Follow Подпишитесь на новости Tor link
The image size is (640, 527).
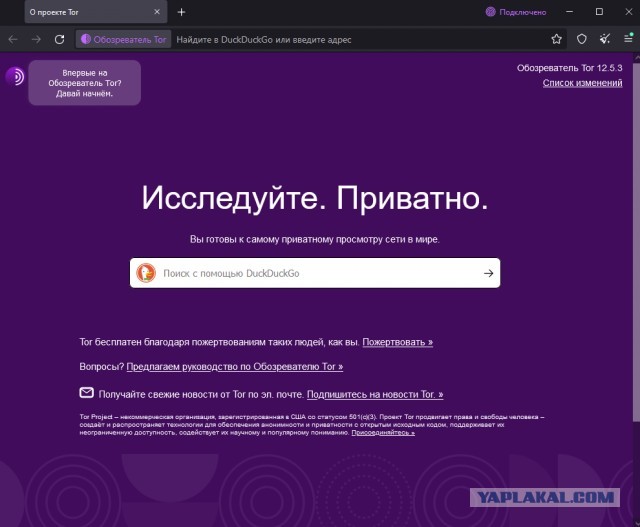375,394
